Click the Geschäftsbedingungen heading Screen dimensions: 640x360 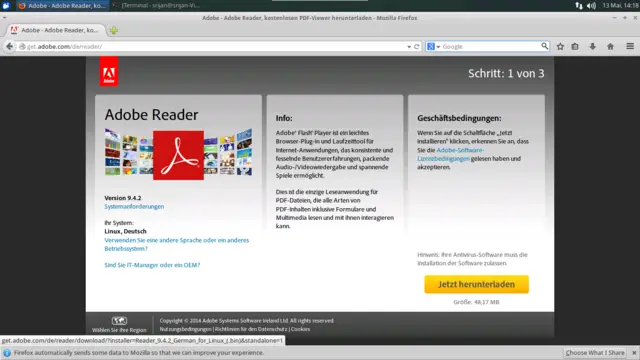pos(459,118)
